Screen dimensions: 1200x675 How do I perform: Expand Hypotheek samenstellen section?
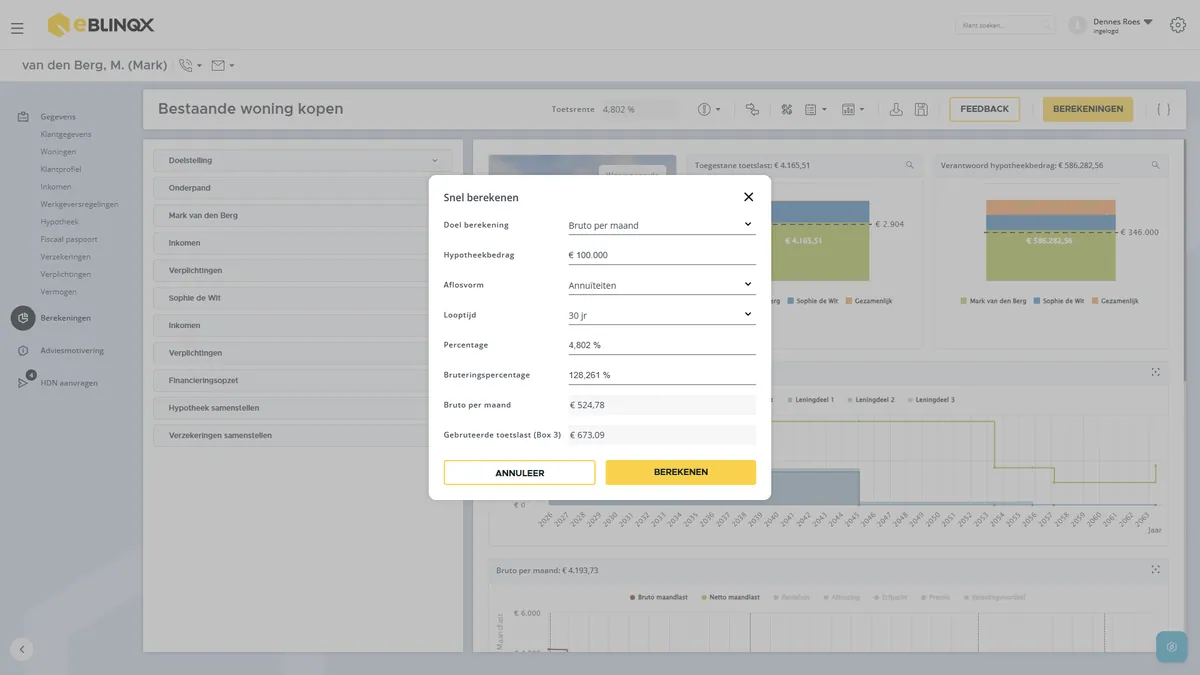coord(303,408)
